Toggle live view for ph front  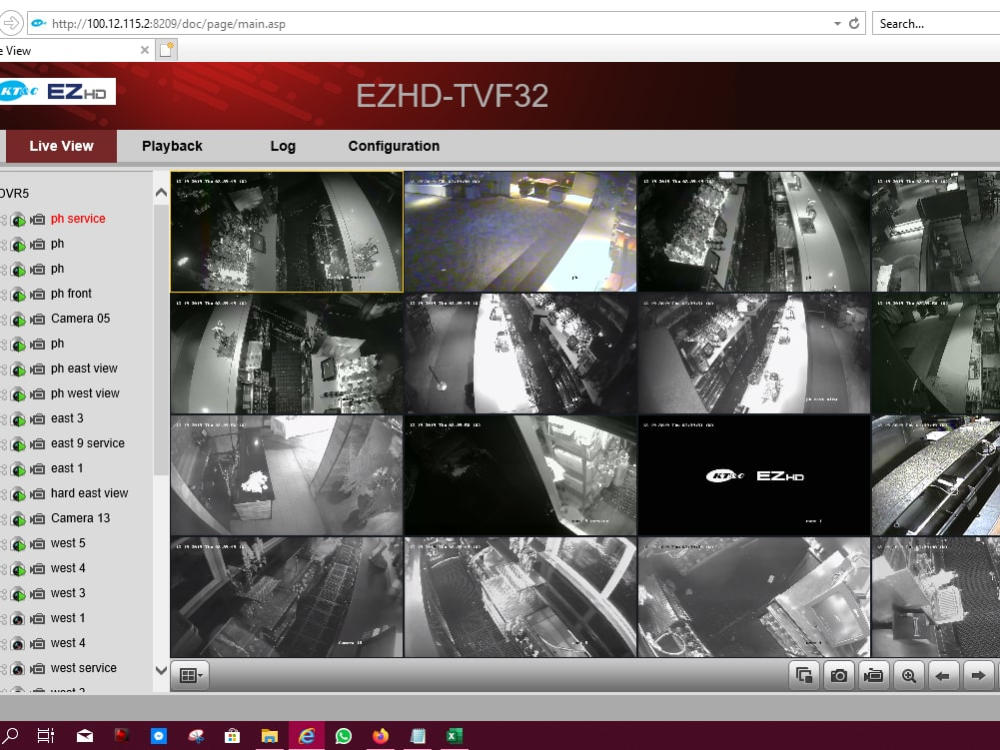pos(18,295)
